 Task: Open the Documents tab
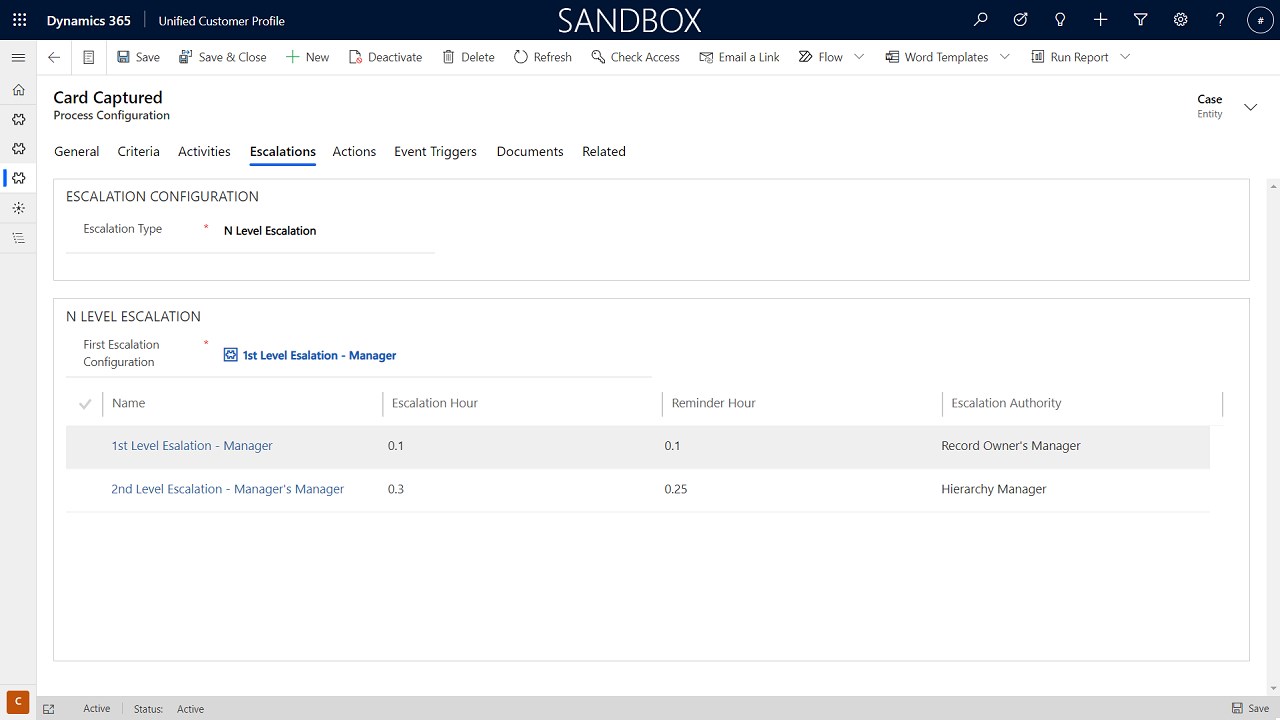530,152
